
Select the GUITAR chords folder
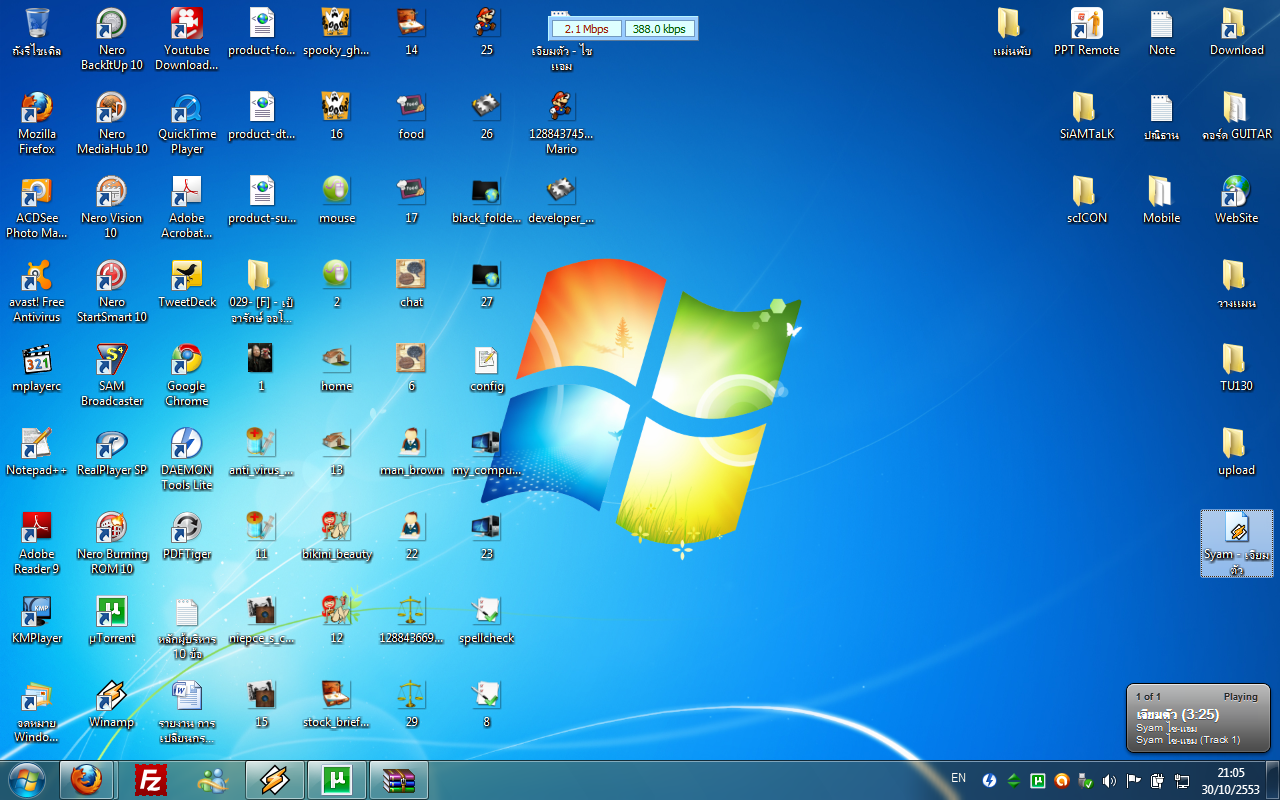tap(1237, 115)
